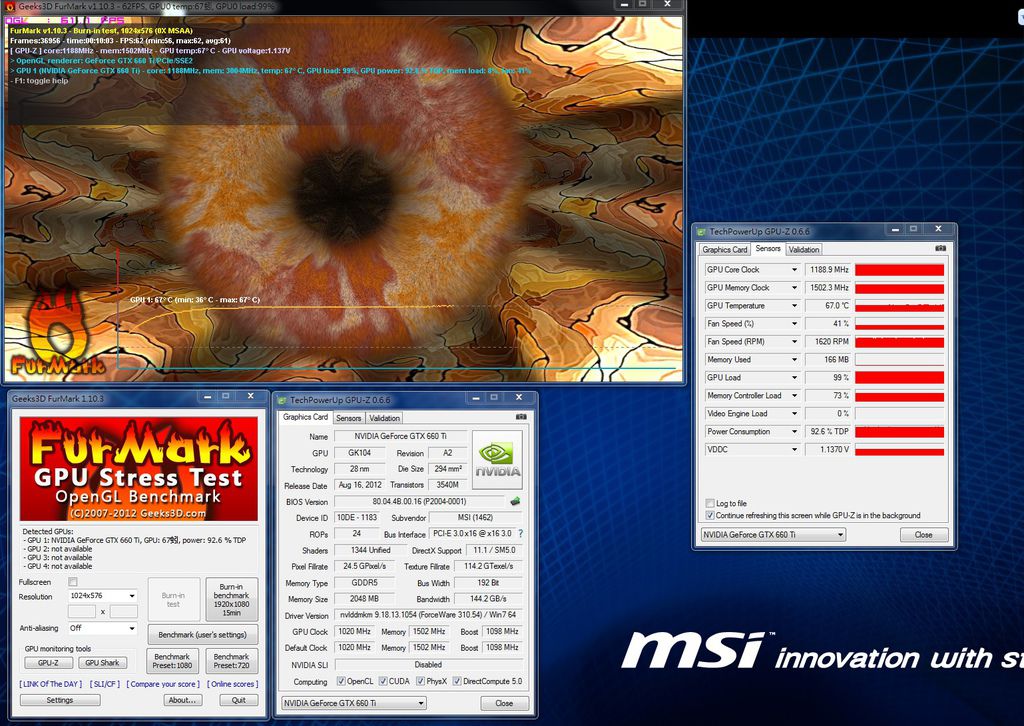Click the BIOS version value '80.04.4B.00.16 (P2004-0001)'
The height and width of the screenshot is (726, 1024).
419,501
